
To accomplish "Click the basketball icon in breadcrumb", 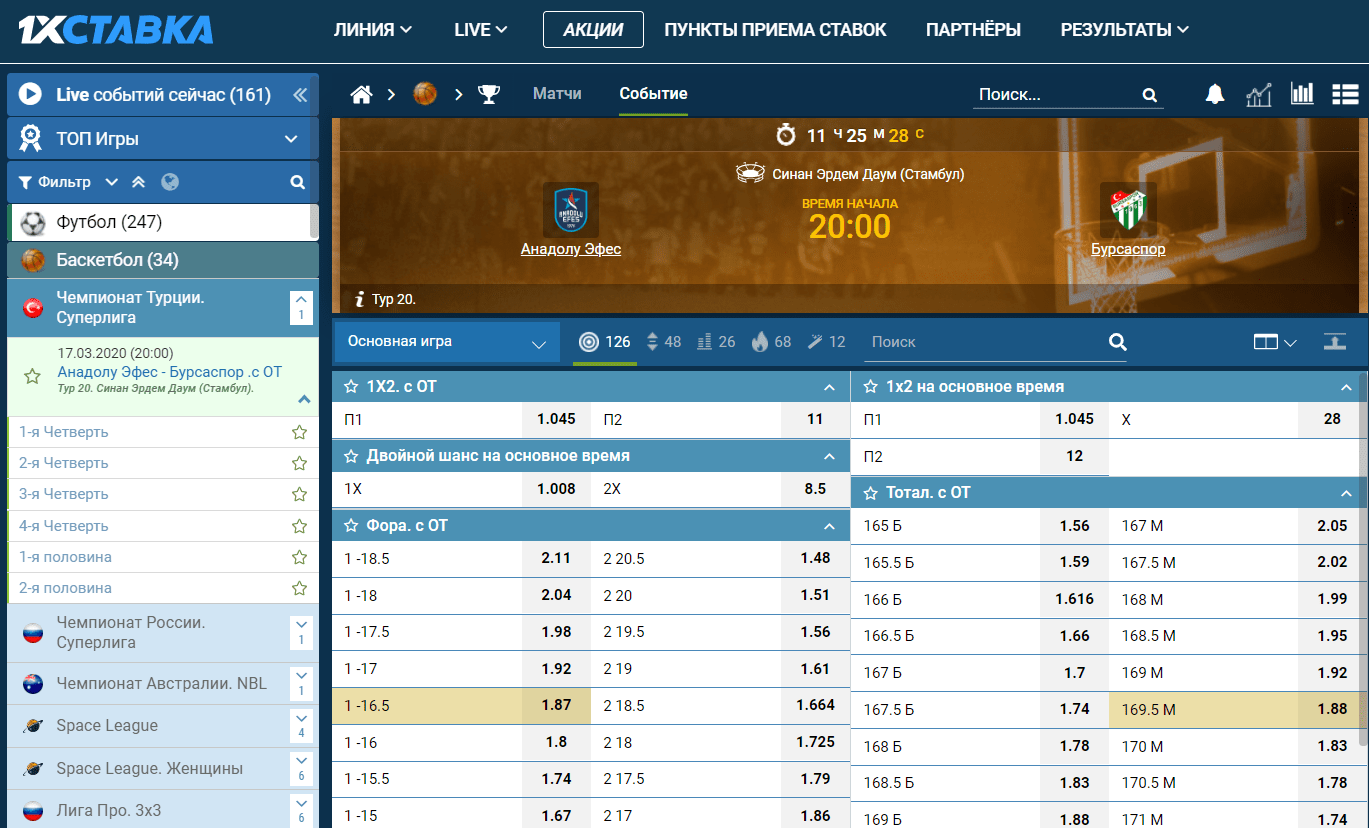I will click(425, 94).
